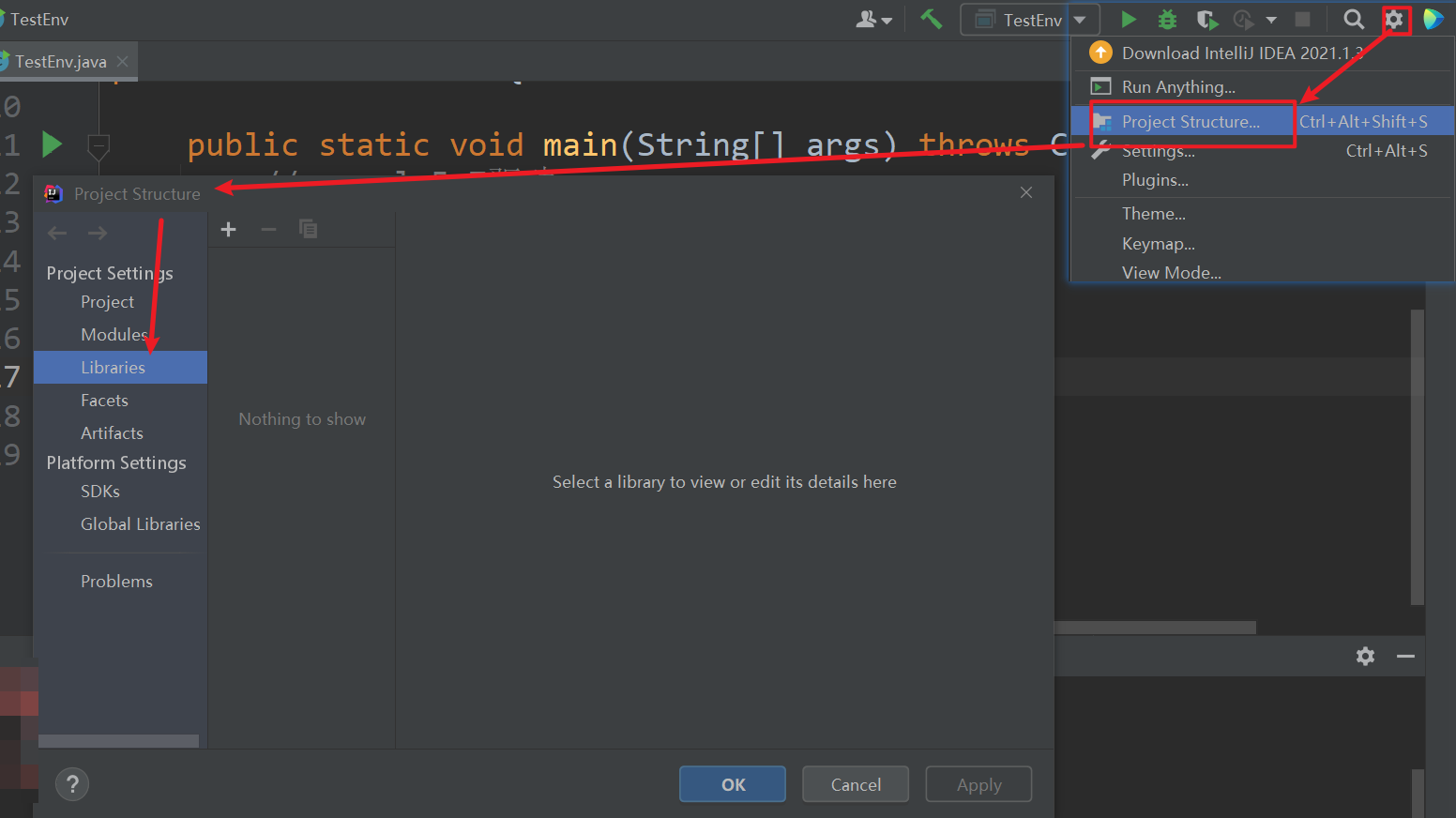The image size is (1456, 818).
Task: Click the TestEnv project name in title bar
Action: (39, 20)
